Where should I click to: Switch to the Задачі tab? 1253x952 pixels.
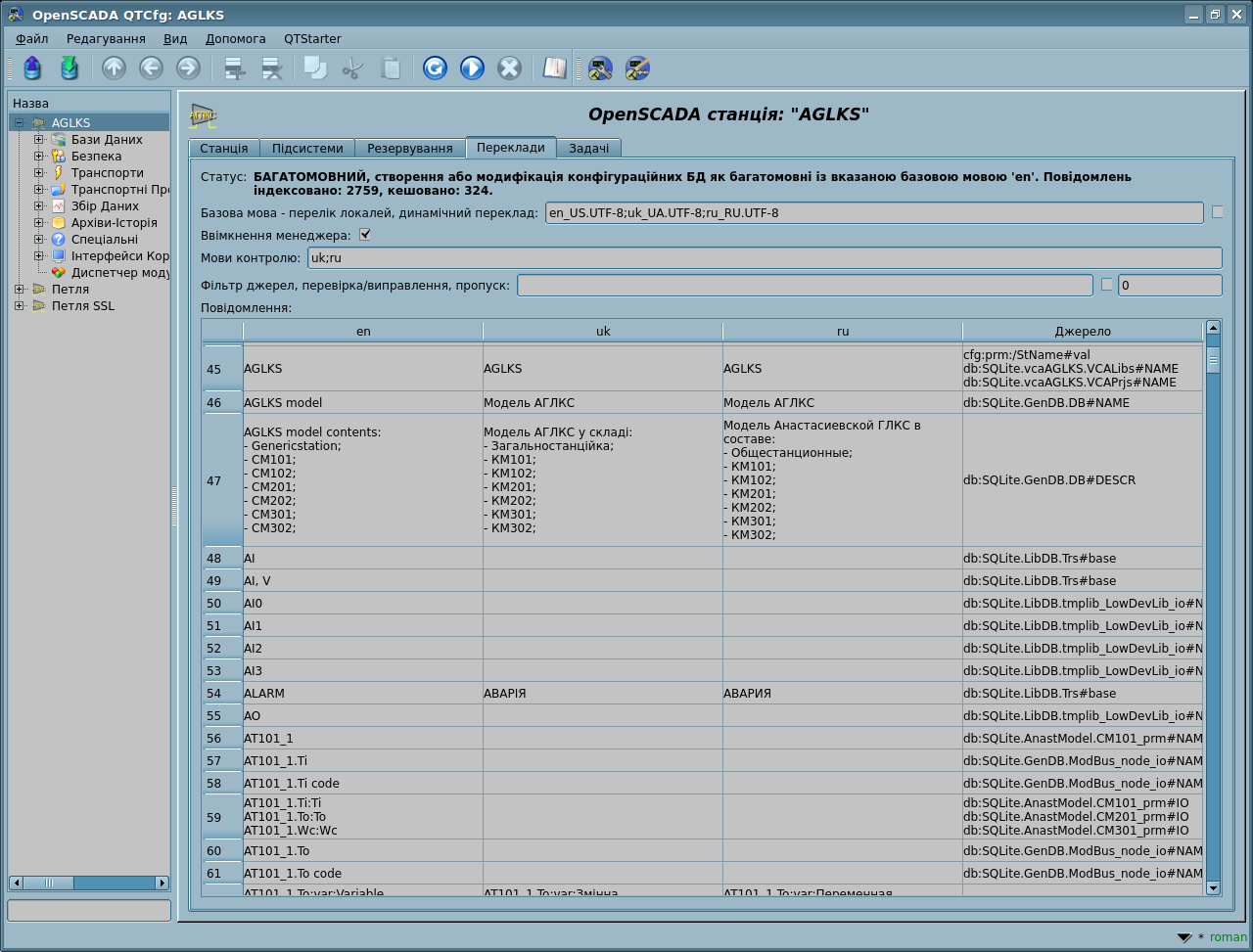point(588,148)
